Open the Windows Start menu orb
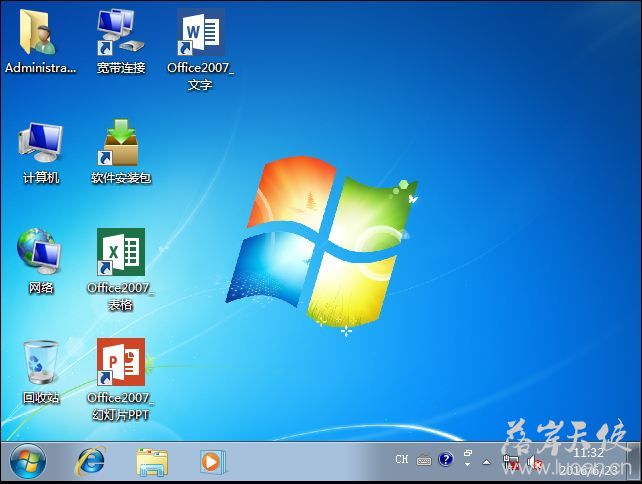Image resolution: width=642 pixels, height=484 pixels. [x=28, y=461]
